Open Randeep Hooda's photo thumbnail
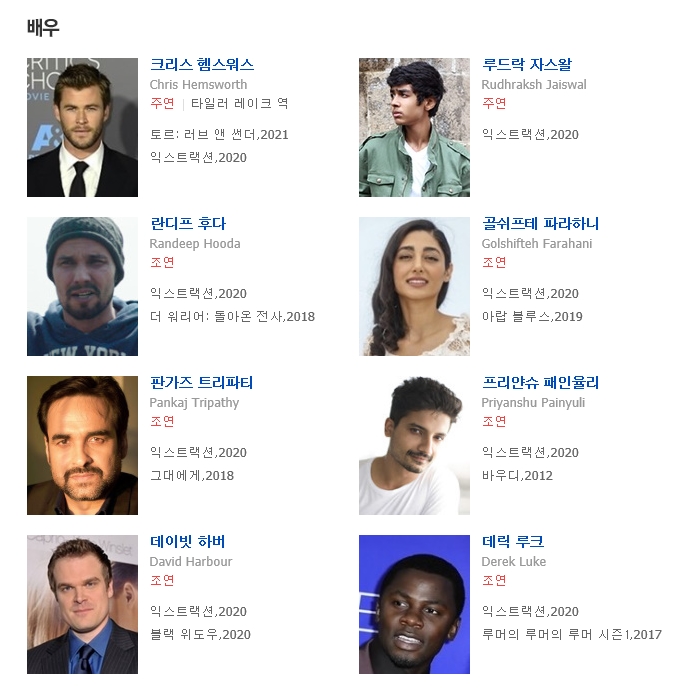This screenshot has width=694, height=689. click(x=82, y=286)
